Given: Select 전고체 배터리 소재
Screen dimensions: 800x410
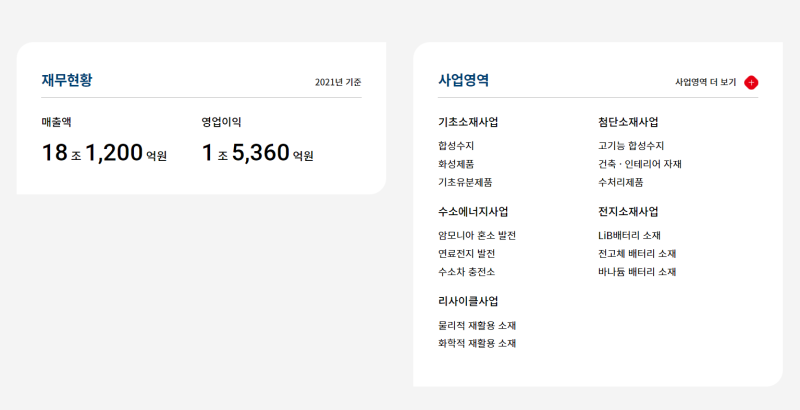Looking at the screenshot, I should [x=637, y=253].
